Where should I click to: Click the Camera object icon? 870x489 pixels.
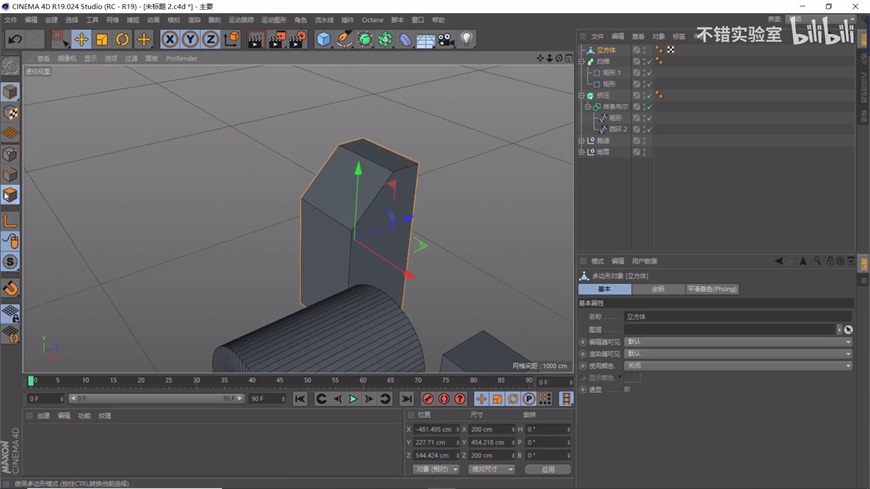446,39
